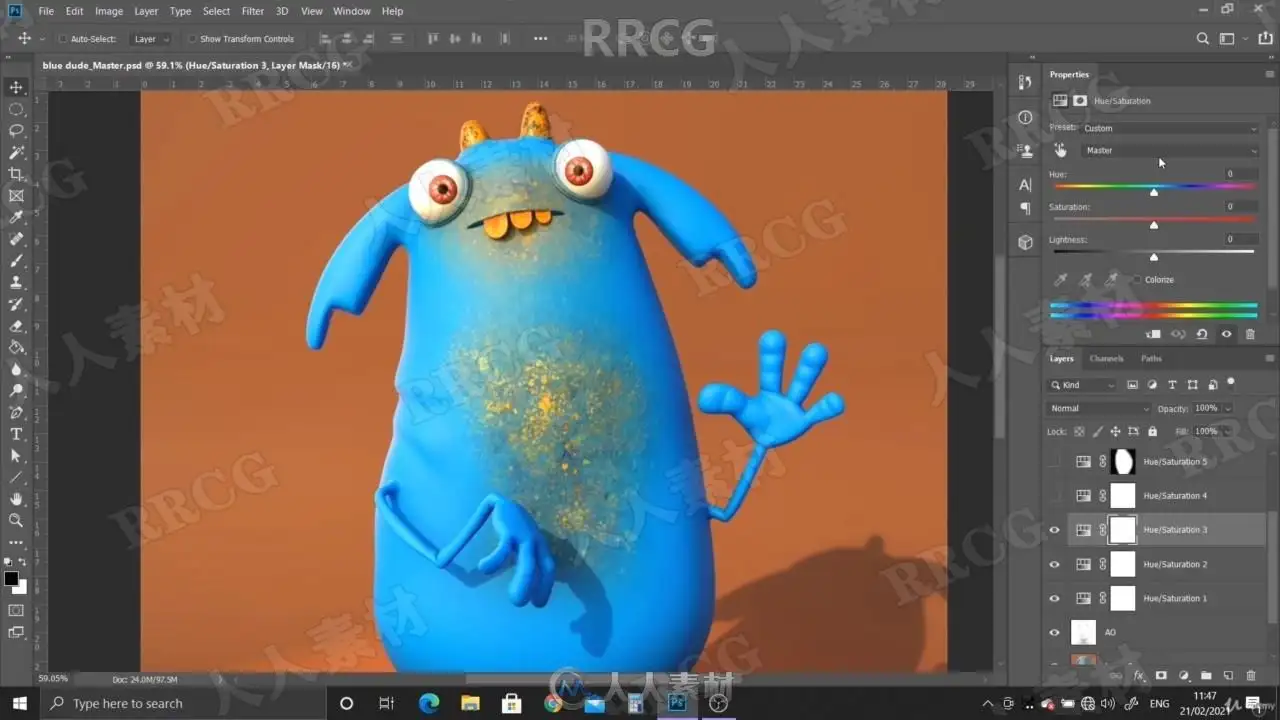Select the Pen tool

pos(16,412)
